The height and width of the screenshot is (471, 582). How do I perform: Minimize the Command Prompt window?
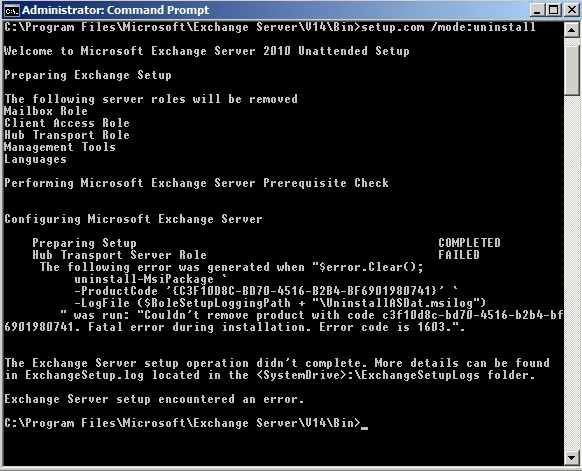coord(537,10)
